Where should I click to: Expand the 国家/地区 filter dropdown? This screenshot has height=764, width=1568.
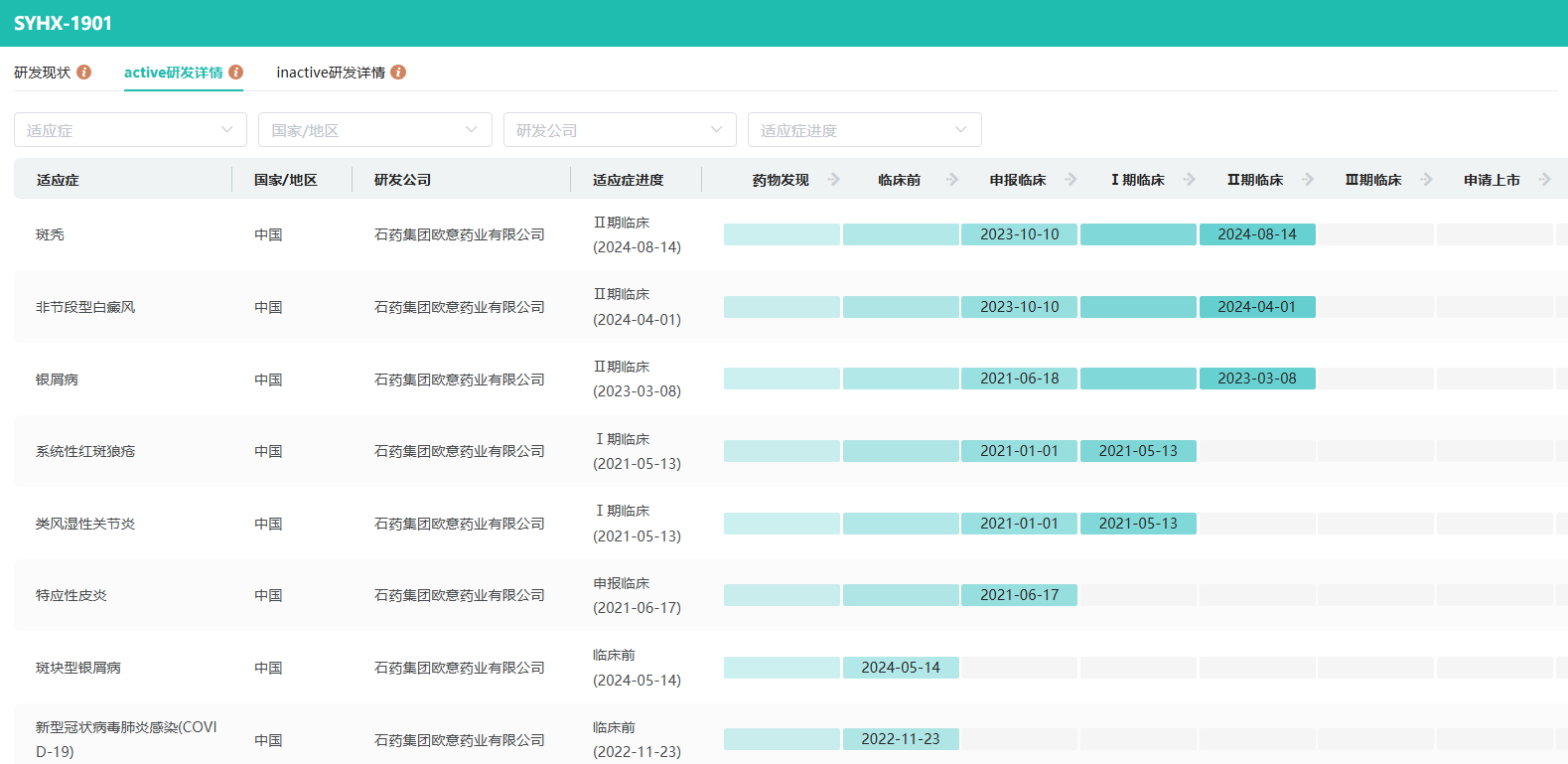click(x=374, y=130)
